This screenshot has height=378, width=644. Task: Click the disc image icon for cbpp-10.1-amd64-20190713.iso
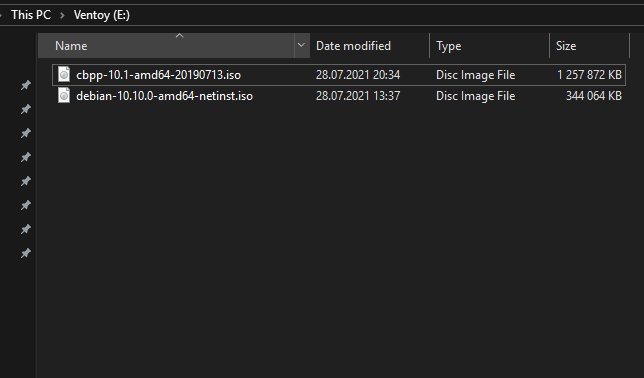coord(64,74)
